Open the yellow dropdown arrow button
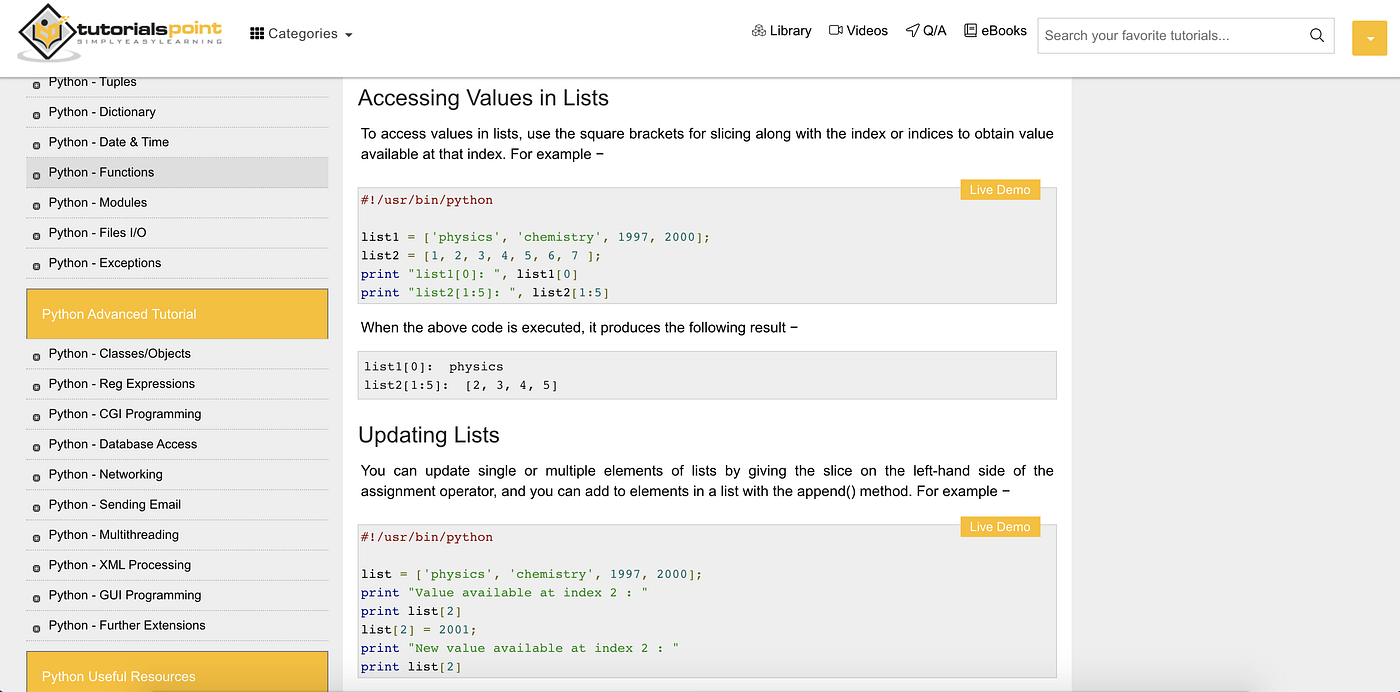1400x692 pixels. 1368,38
